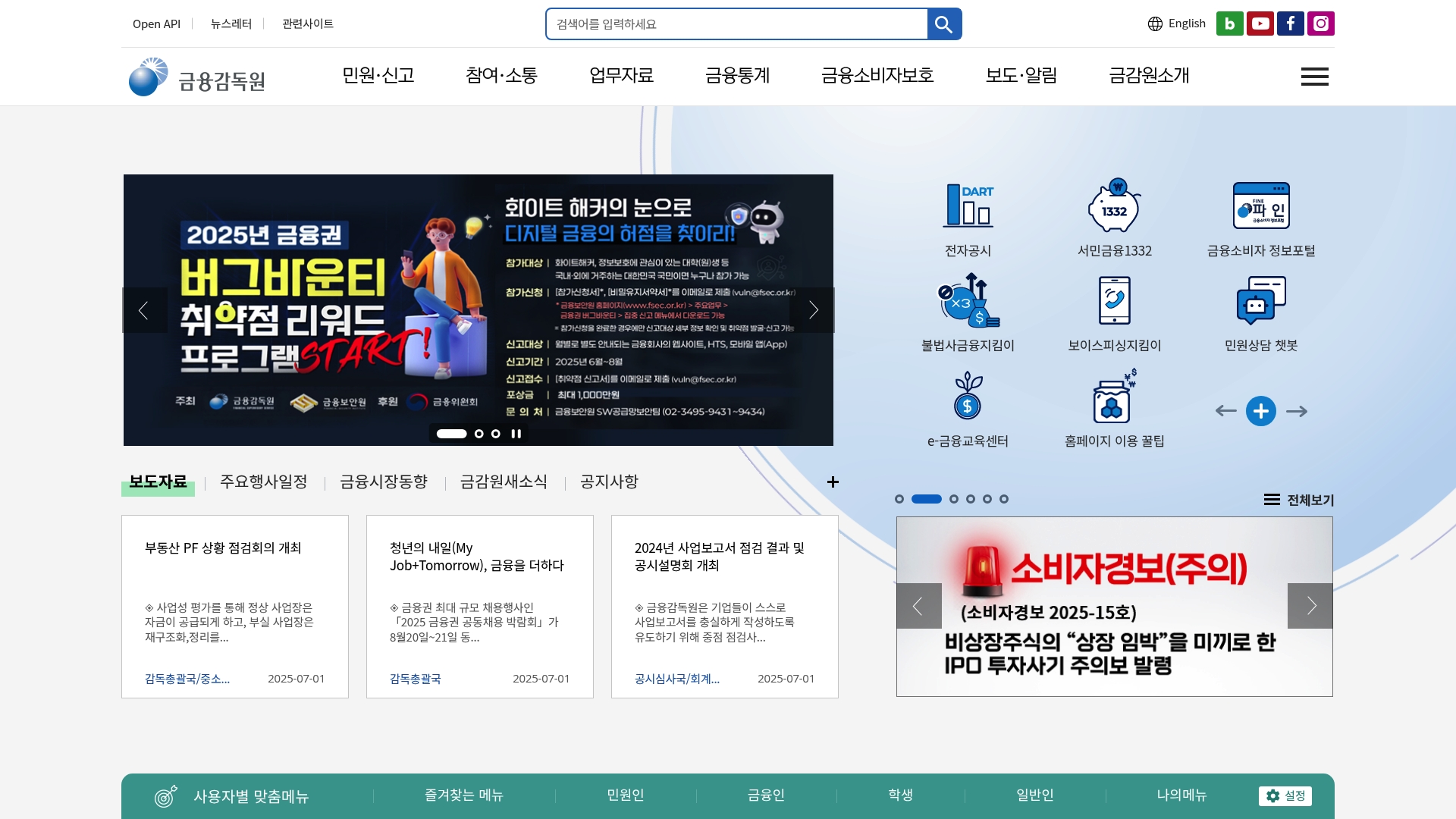Select the 민원인 custom menu tab
1456x819 pixels.
pos(626,795)
